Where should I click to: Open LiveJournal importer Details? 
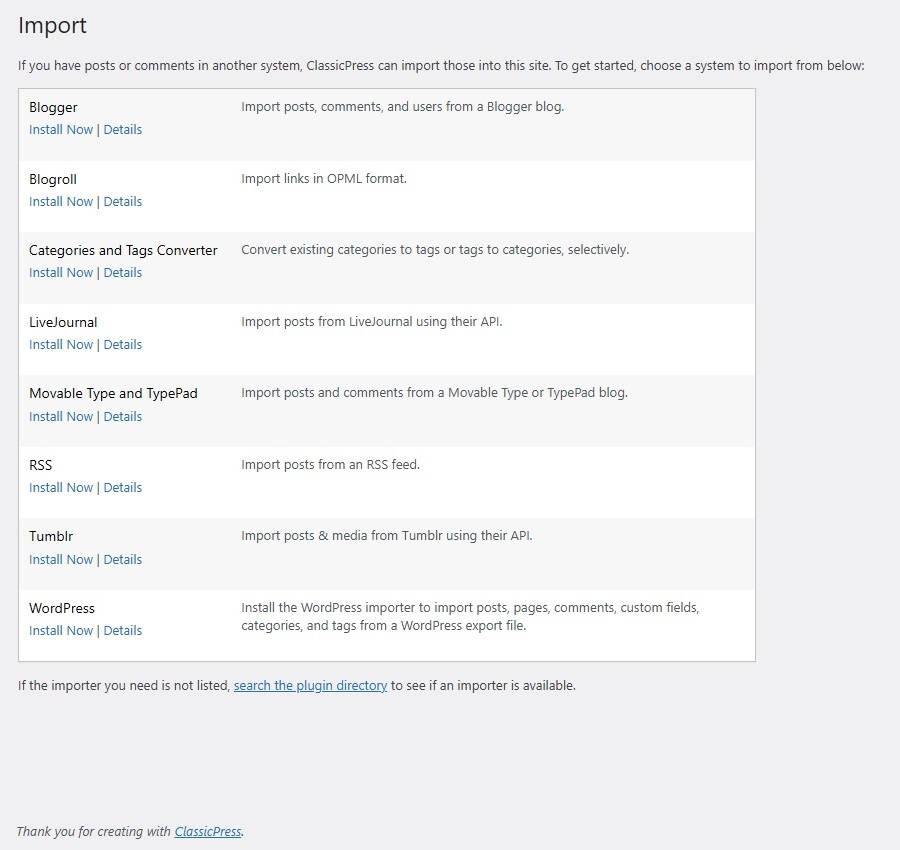click(x=122, y=344)
